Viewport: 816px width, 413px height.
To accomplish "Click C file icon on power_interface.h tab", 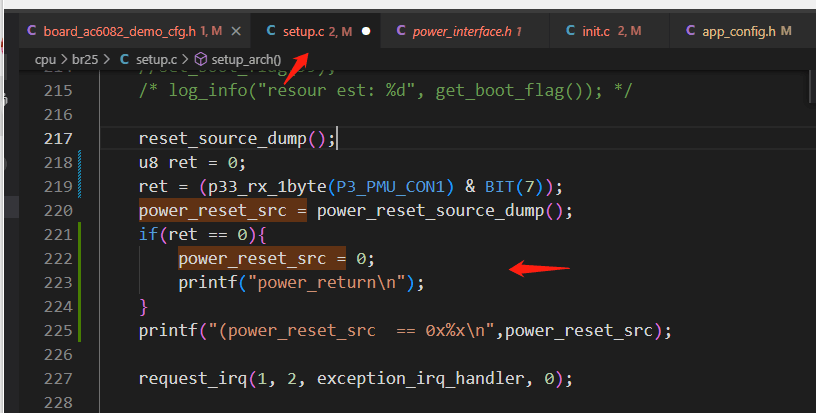I will [401, 31].
